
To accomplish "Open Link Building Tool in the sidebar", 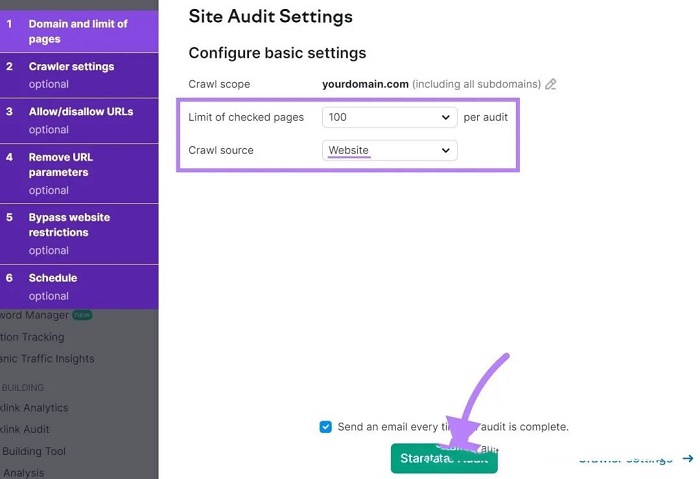I will [x=33, y=451].
